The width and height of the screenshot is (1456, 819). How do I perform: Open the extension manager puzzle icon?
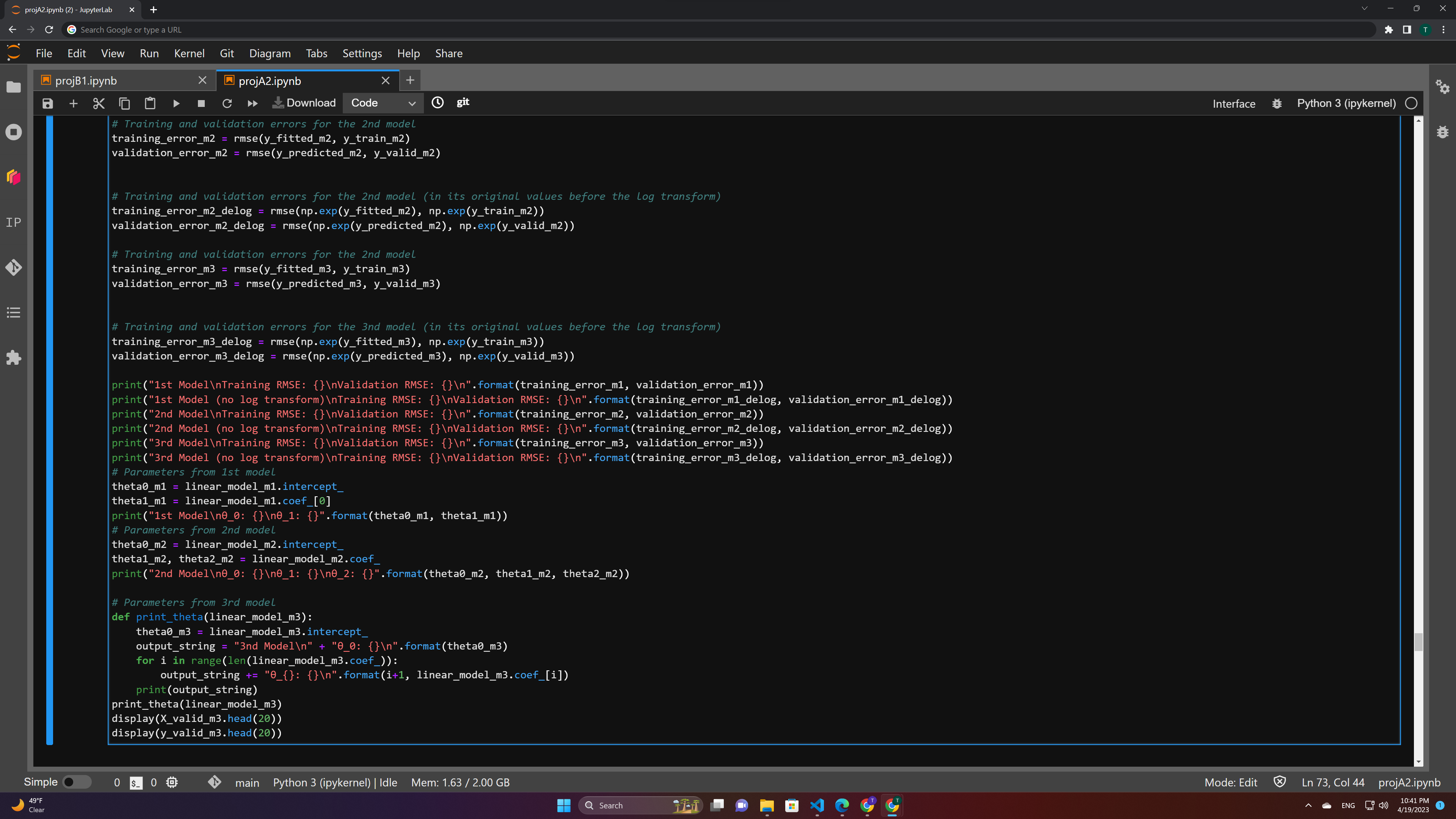point(14,358)
